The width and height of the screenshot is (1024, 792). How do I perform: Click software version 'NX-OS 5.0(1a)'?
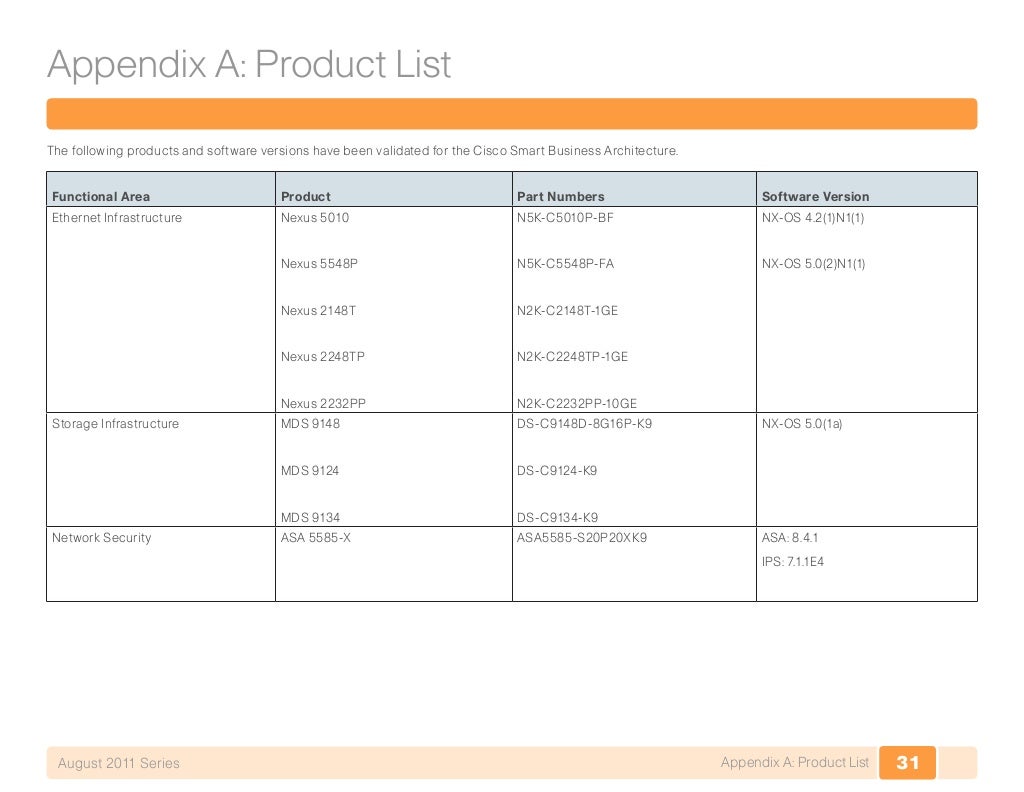tap(802, 424)
